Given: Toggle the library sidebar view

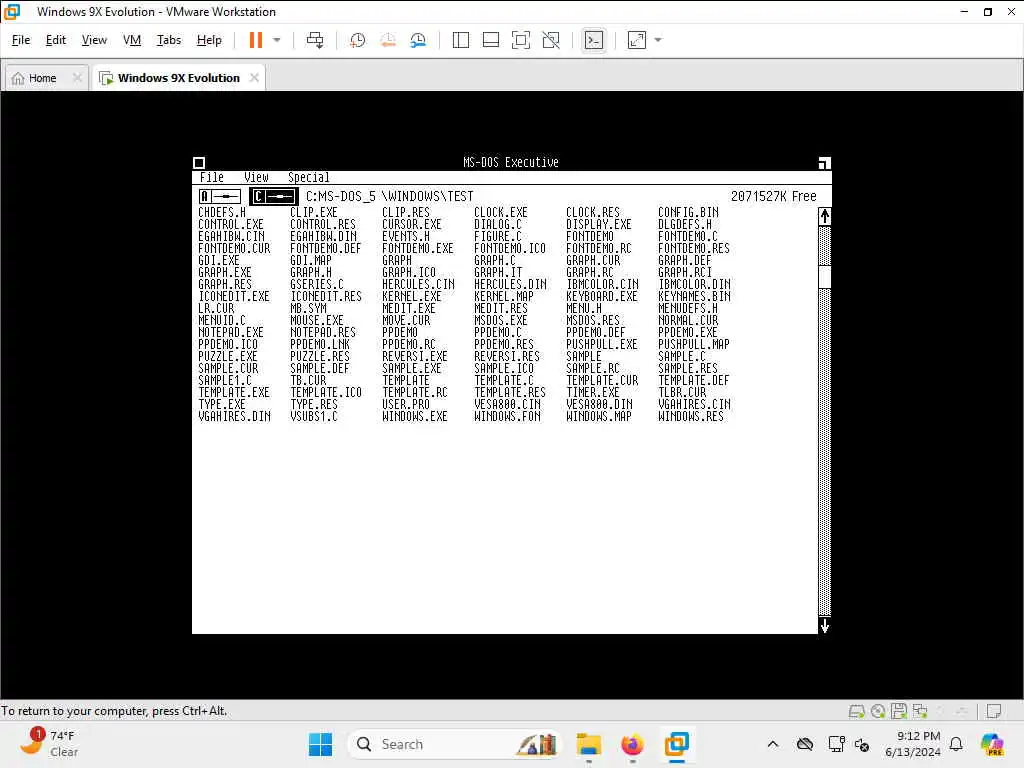Looking at the screenshot, I should (460, 40).
